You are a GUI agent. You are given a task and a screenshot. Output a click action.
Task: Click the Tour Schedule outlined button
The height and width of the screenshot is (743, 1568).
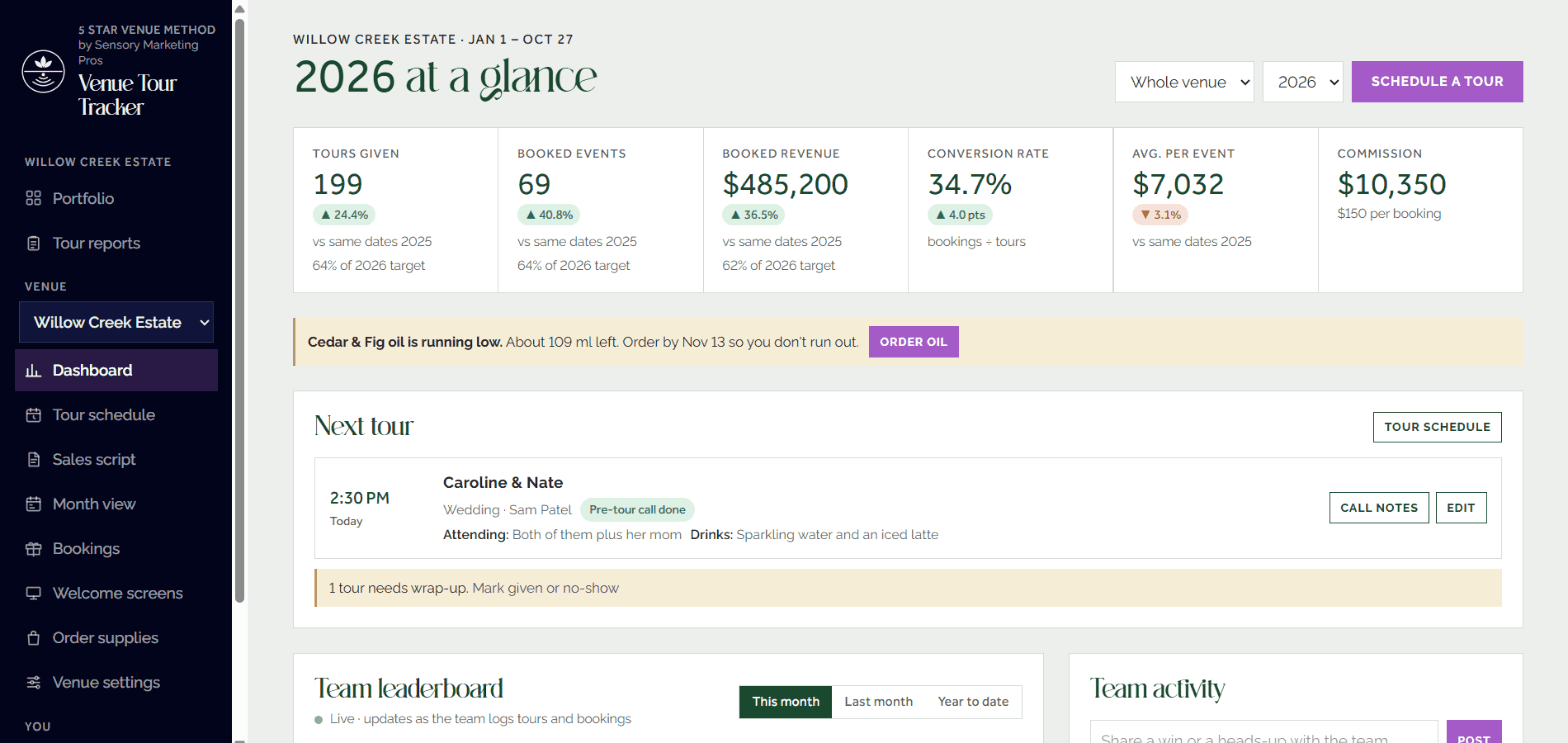[x=1437, y=427]
